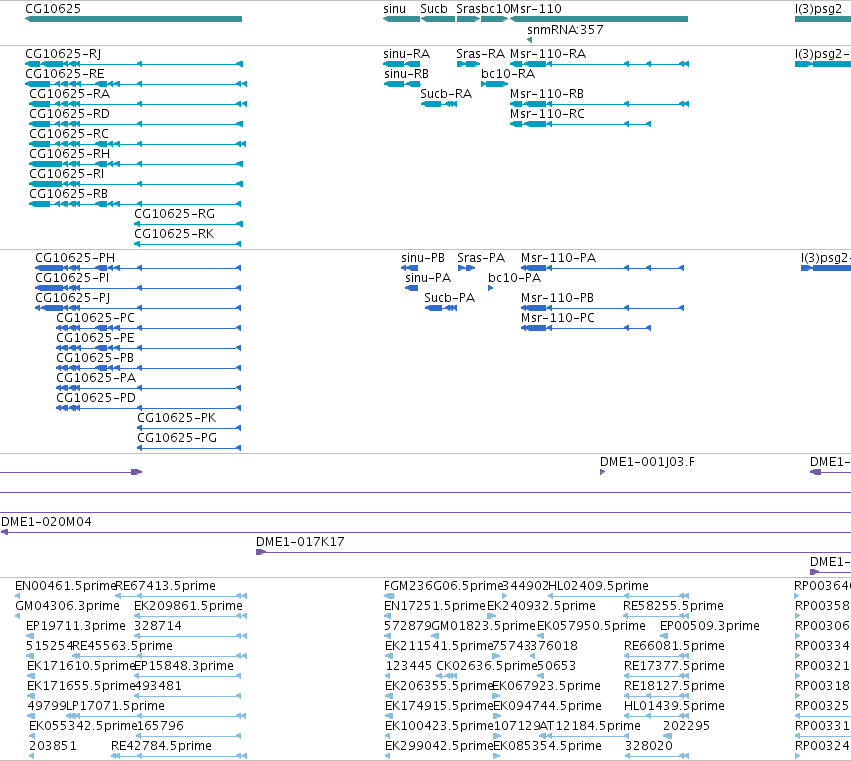Click Msr-110-PC protein label
This screenshot has width=851, height=761.
558,318
